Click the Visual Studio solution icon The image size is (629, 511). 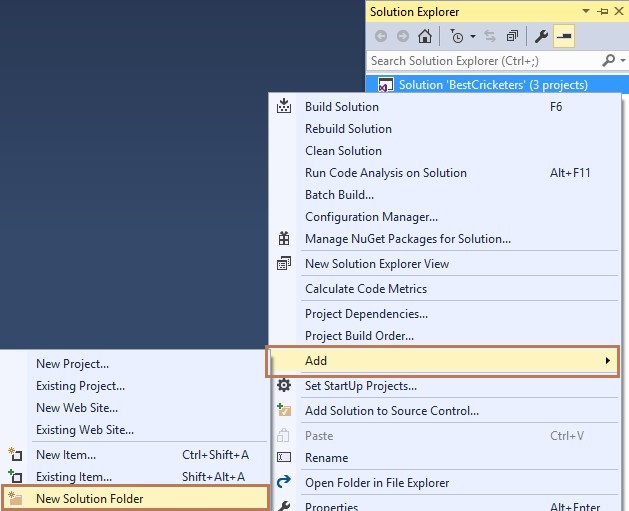386,85
